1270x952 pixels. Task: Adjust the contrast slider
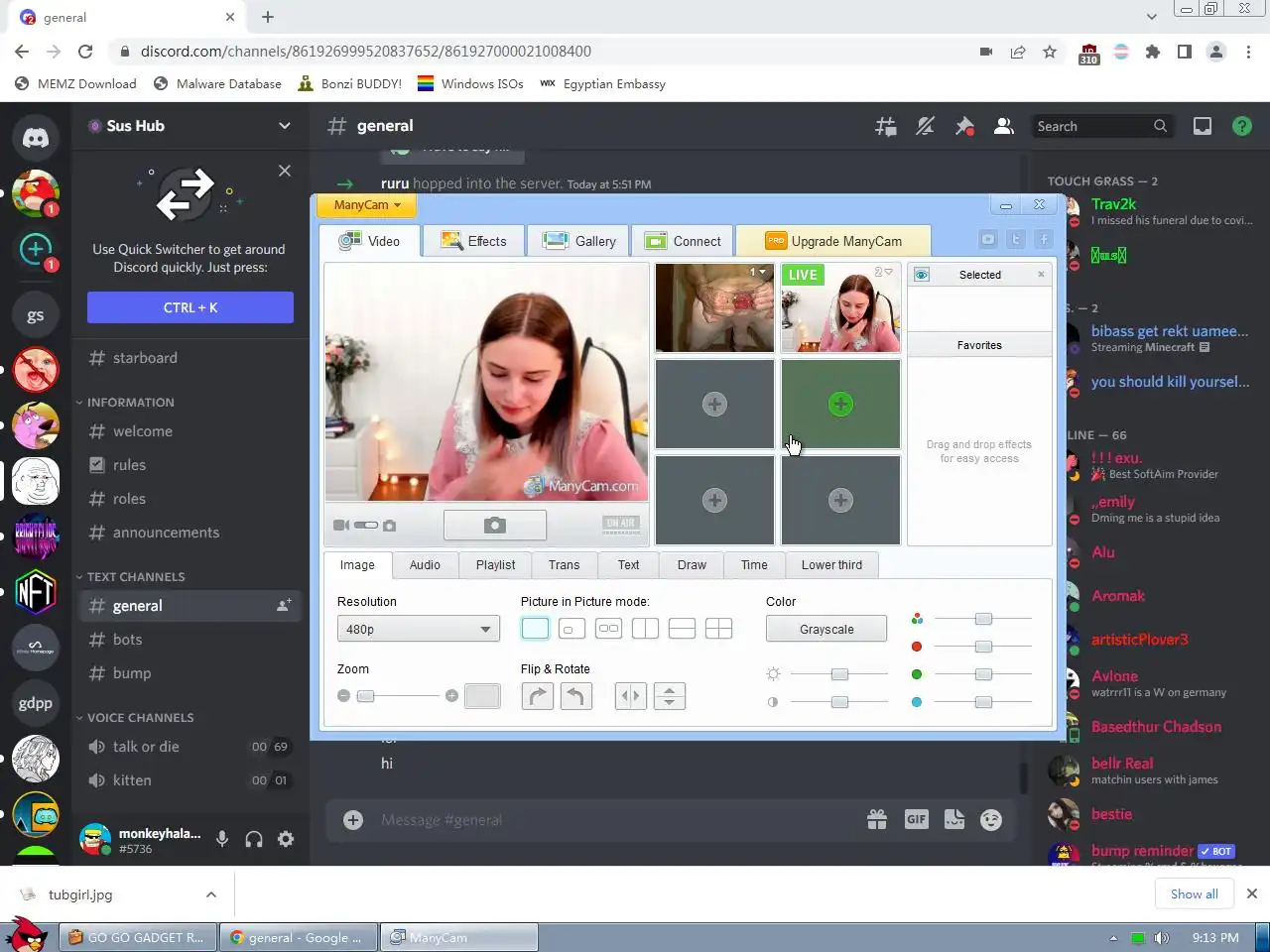pos(839,702)
